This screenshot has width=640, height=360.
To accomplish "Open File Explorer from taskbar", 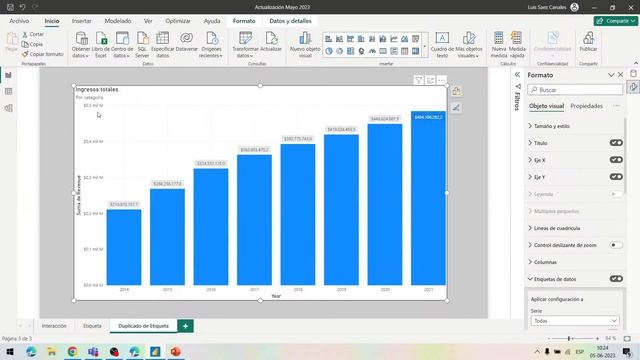I will click(x=51, y=351).
